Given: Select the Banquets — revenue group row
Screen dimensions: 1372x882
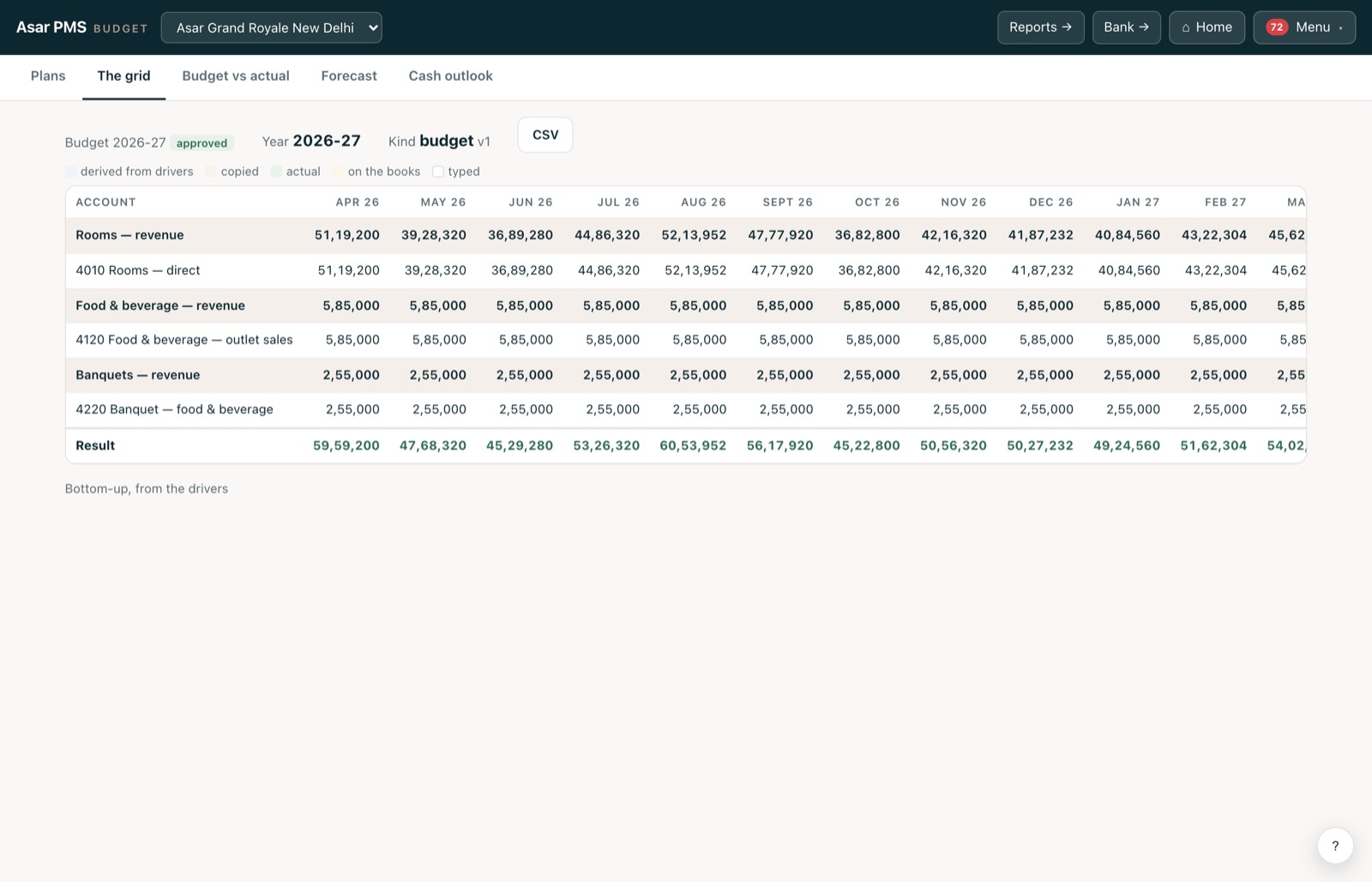Looking at the screenshot, I should pyautogui.click(x=685, y=375).
